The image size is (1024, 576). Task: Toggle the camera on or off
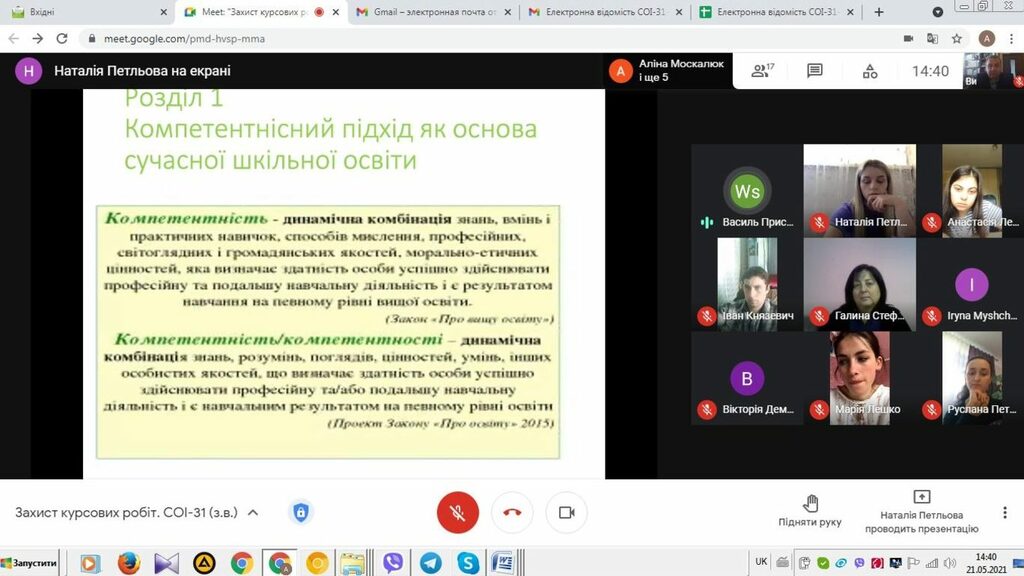click(566, 512)
